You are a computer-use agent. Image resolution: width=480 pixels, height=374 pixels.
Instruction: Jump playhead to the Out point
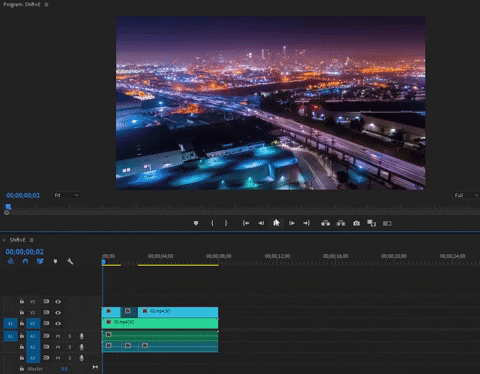307,223
